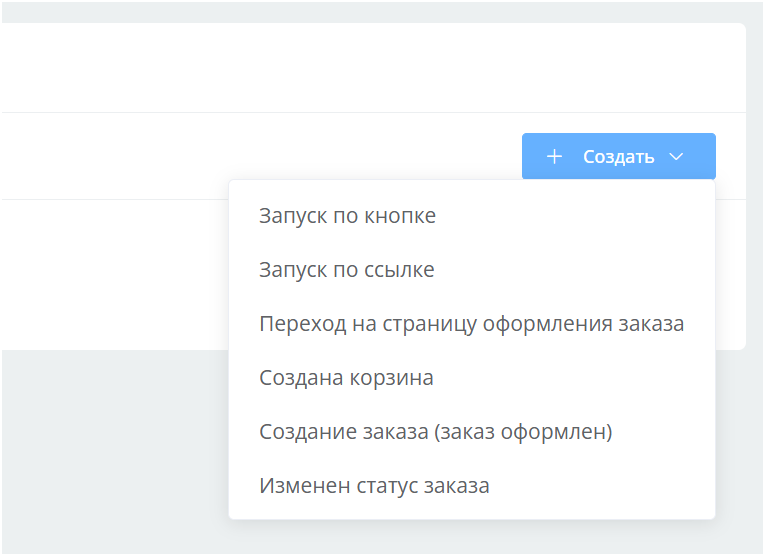765x556 pixels.
Task: Pick "Переход на страницу оформления заказа"
Action: pos(471,324)
